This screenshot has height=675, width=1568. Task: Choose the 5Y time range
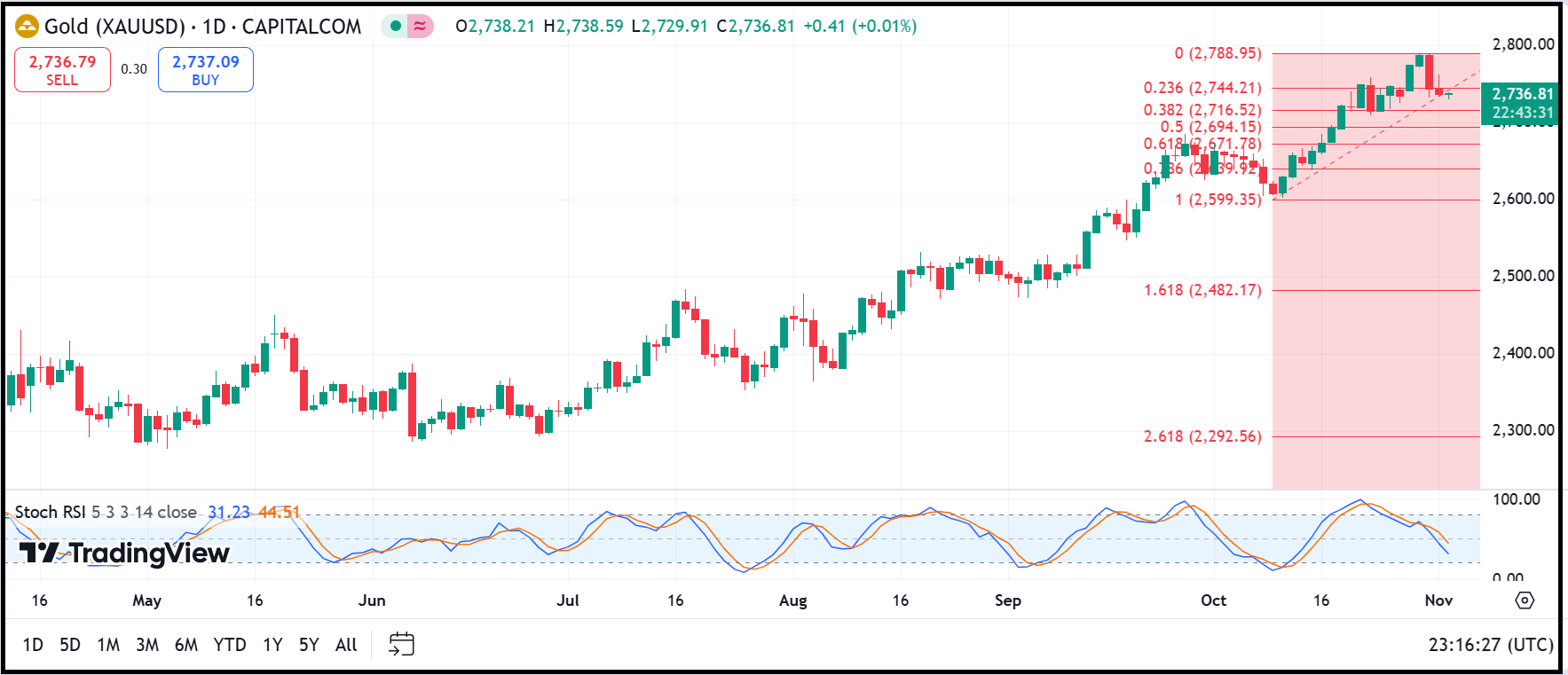(308, 645)
